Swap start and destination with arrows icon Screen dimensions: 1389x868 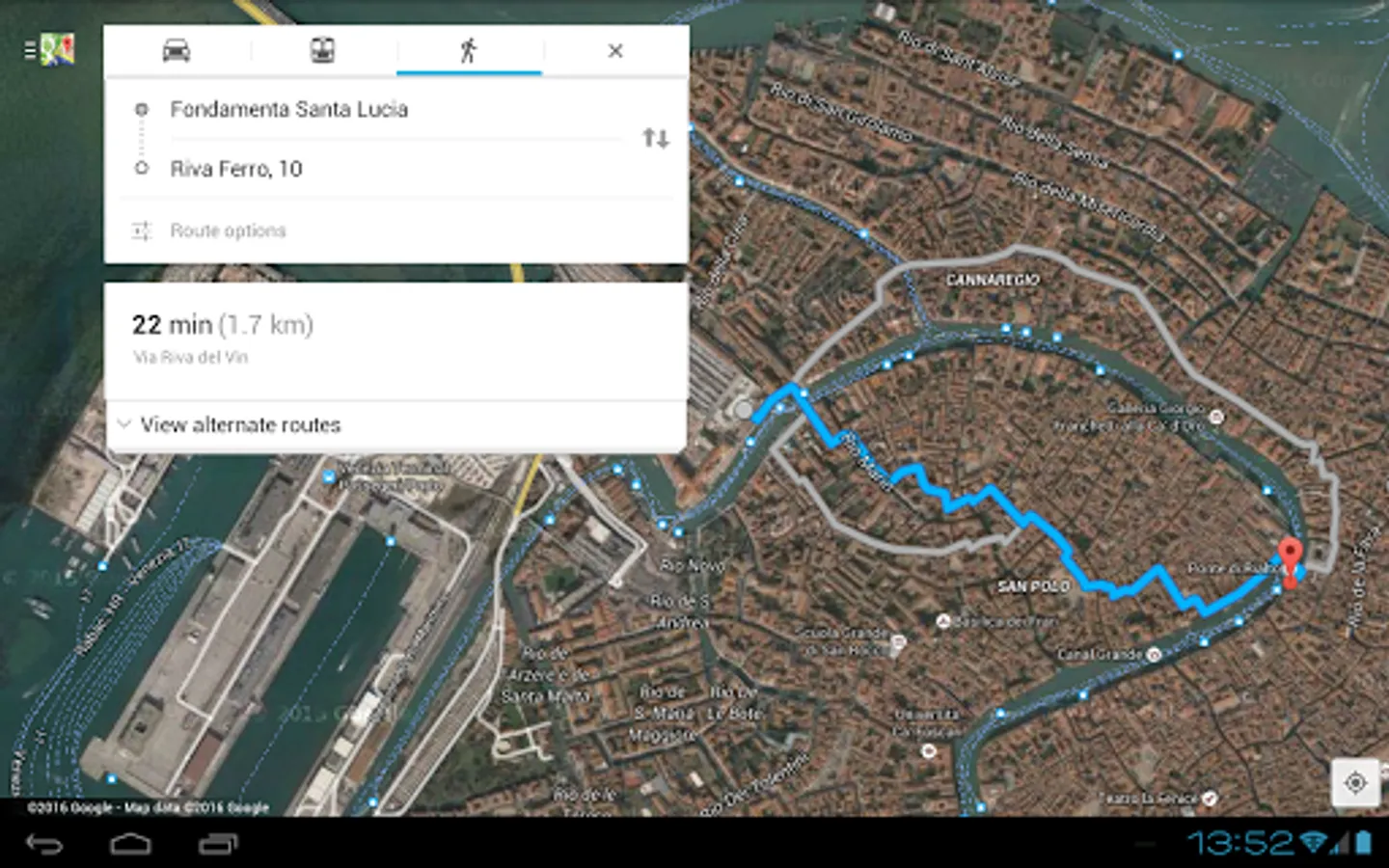[656, 138]
